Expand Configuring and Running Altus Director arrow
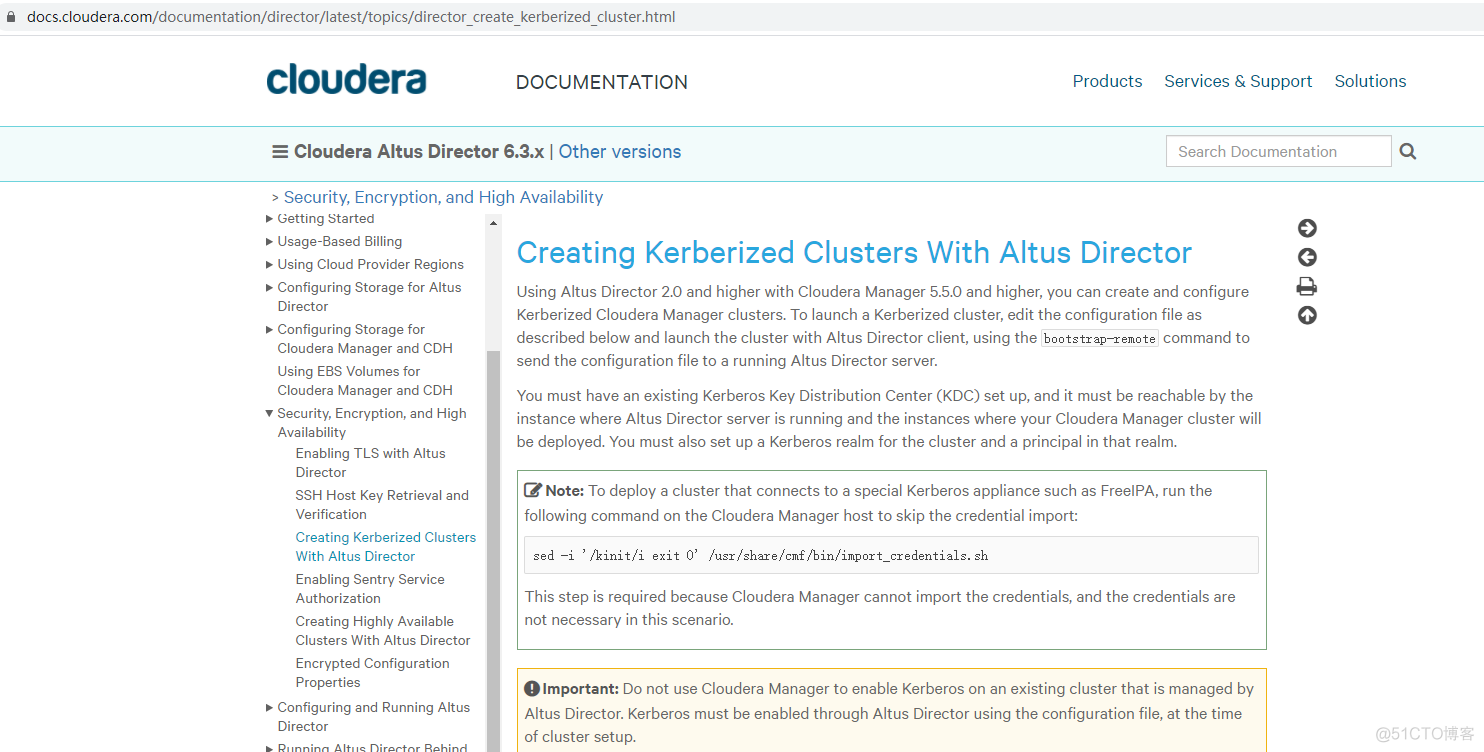Screen dimensions: 1484x752 coord(269,707)
